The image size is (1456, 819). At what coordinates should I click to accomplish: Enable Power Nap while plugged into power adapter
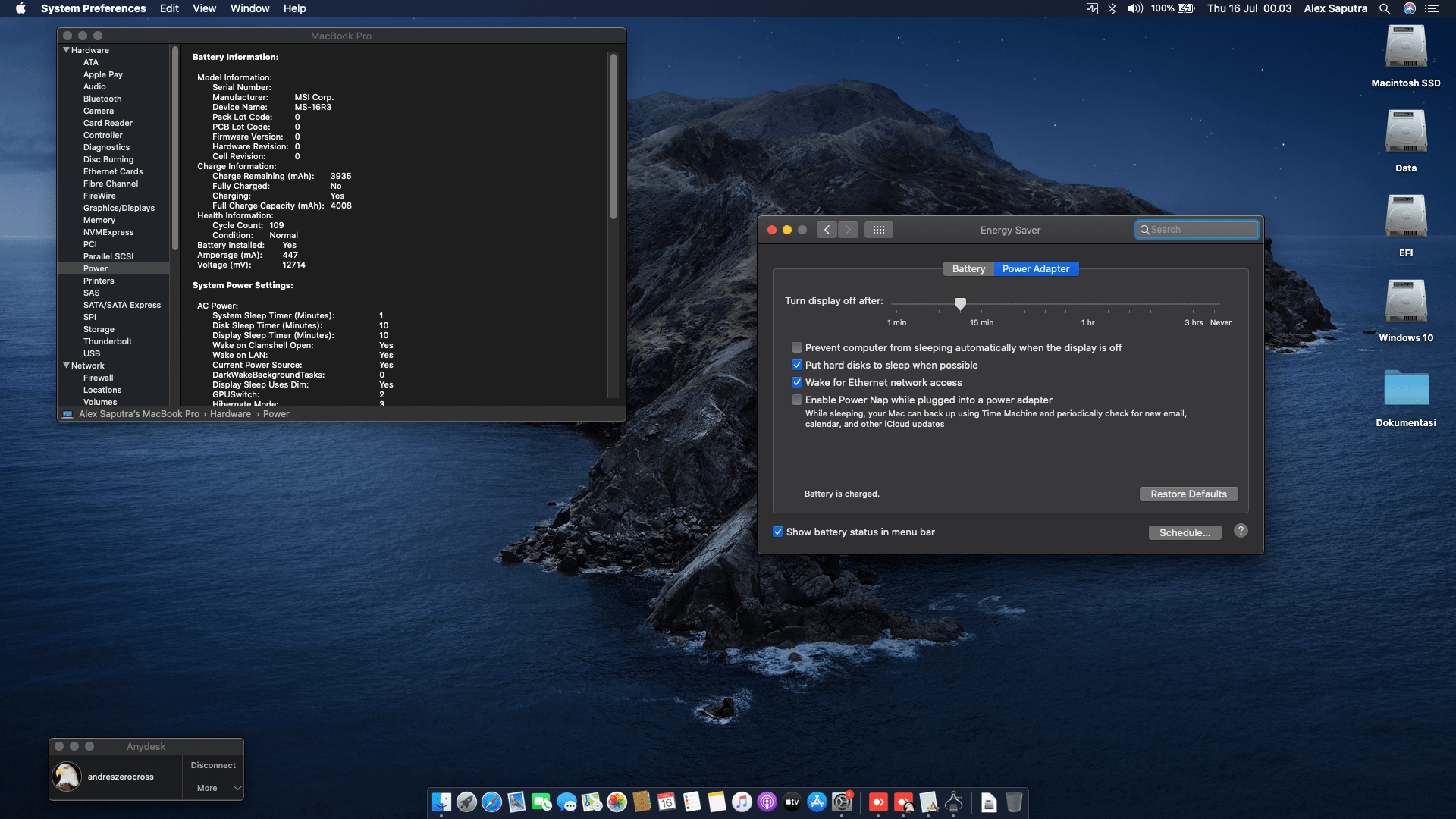click(x=797, y=400)
